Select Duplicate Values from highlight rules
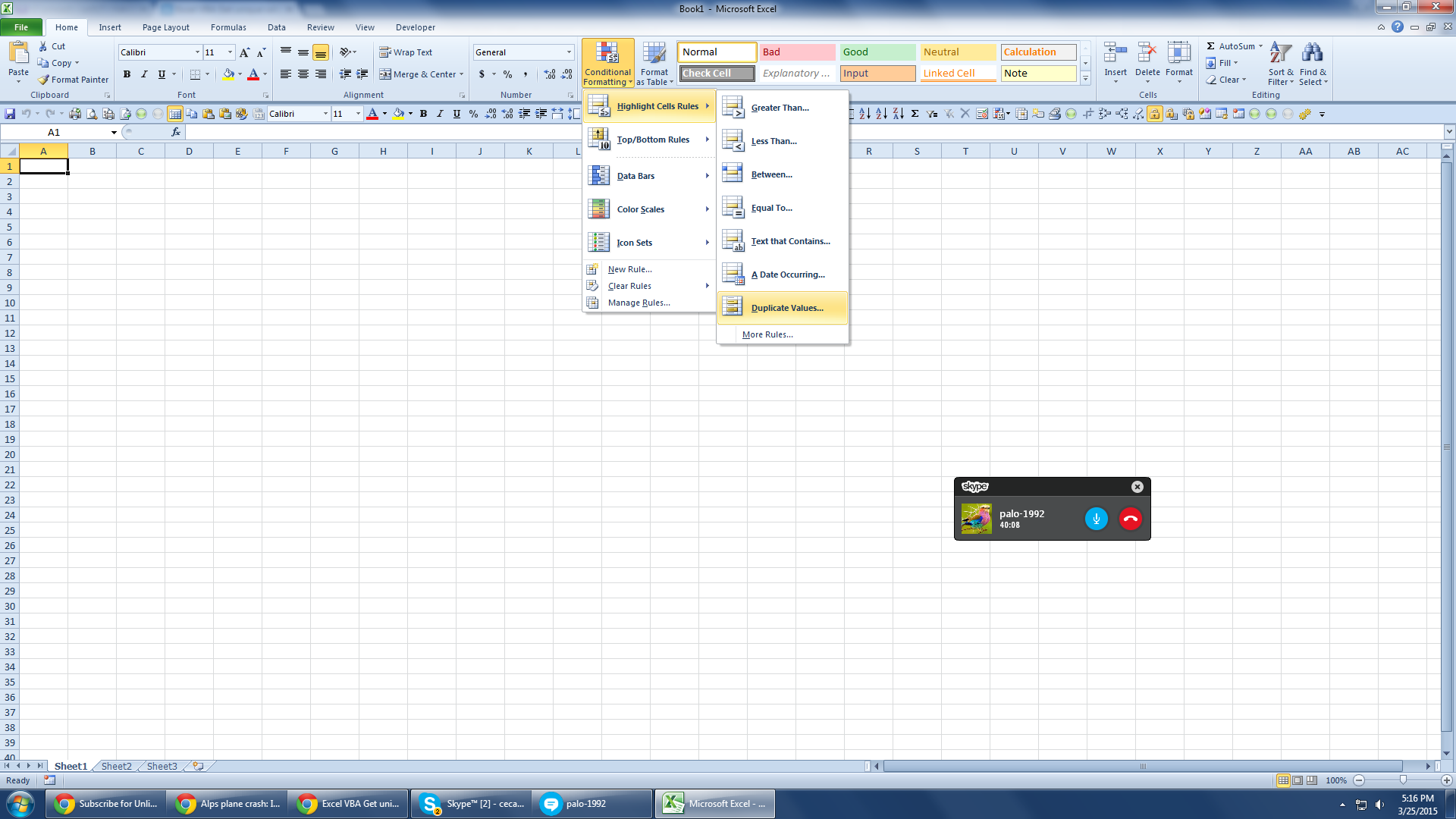 click(x=787, y=307)
